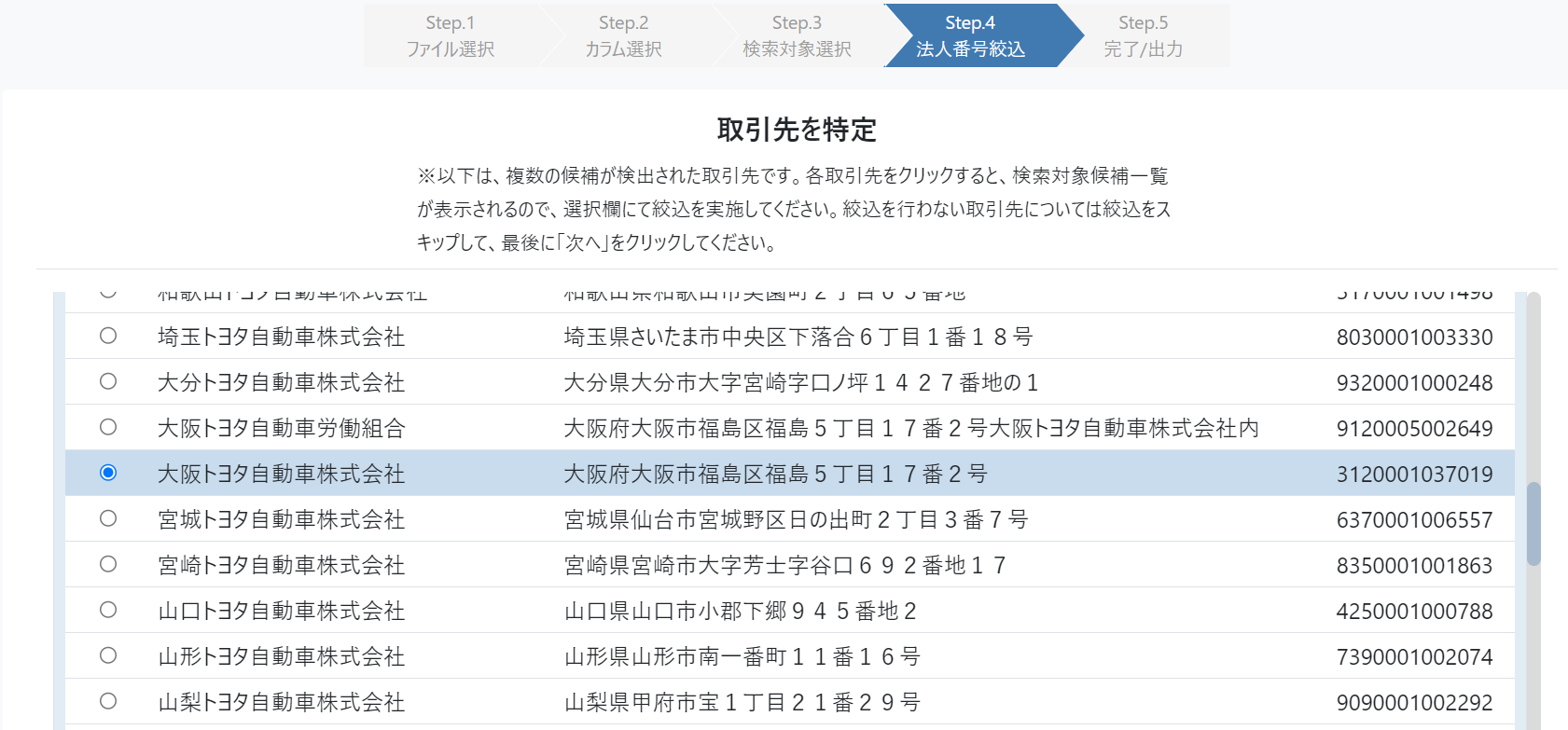Screen dimensions: 1568x730
Task: Click address 山口県山口市小郡下郷９４５番地２
Action: [741, 611]
